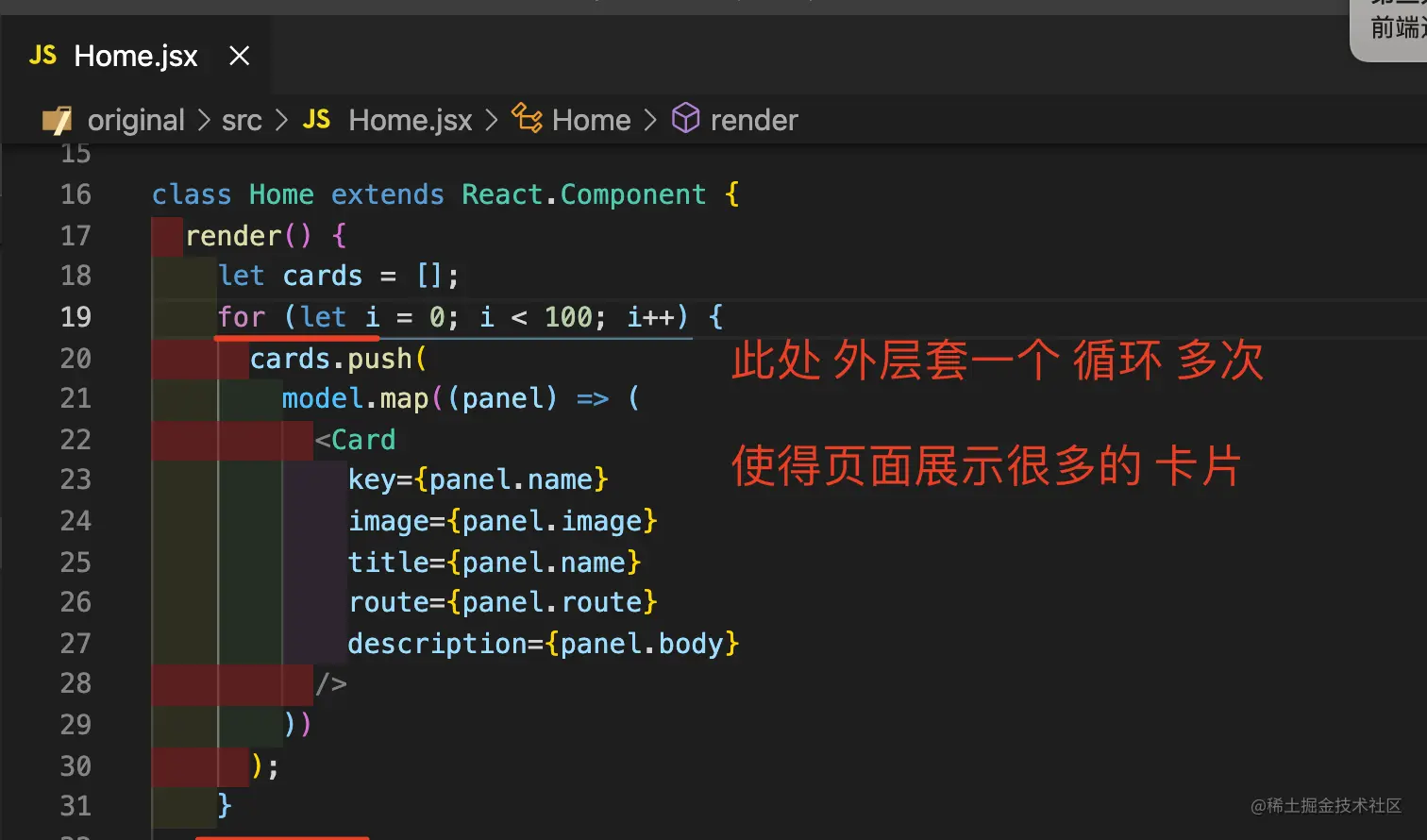Screen dimensions: 1427x840
Task: Click "Component" in the class declaration
Action: [633, 194]
